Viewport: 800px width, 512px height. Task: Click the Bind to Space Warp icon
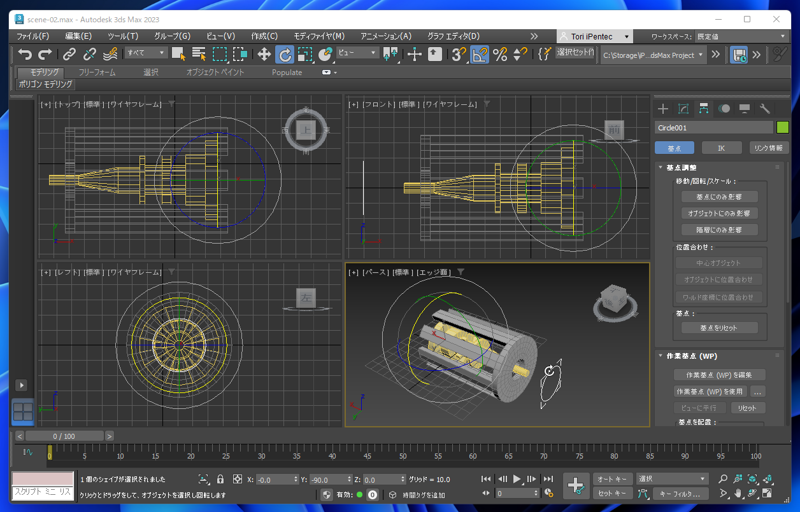[110, 54]
